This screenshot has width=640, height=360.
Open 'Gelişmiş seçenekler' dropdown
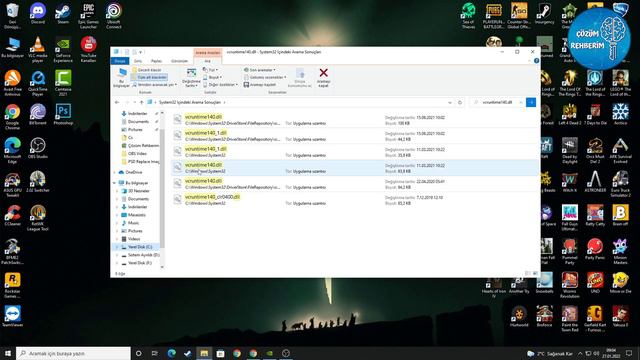265,77
